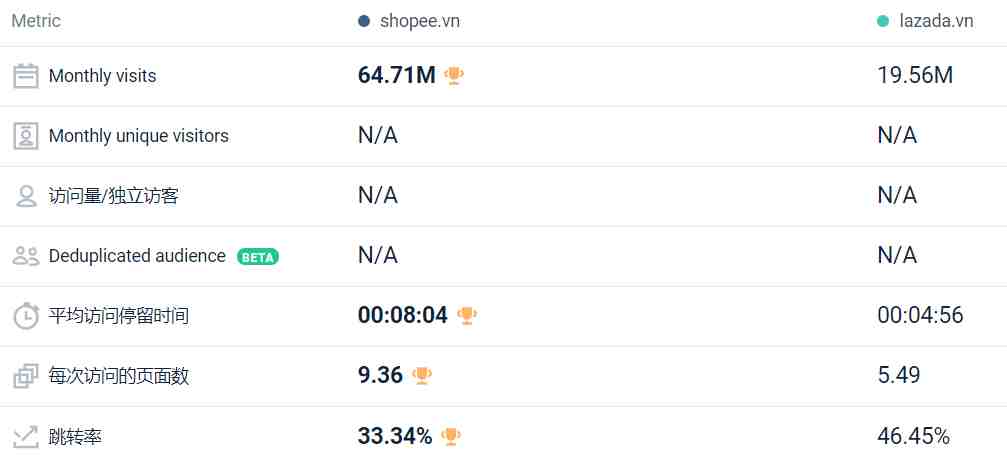Image resolution: width=1007 pixels, height=468 pixels.
Task: Click the Monthly visits calendar icon
Action: point(26,76)
